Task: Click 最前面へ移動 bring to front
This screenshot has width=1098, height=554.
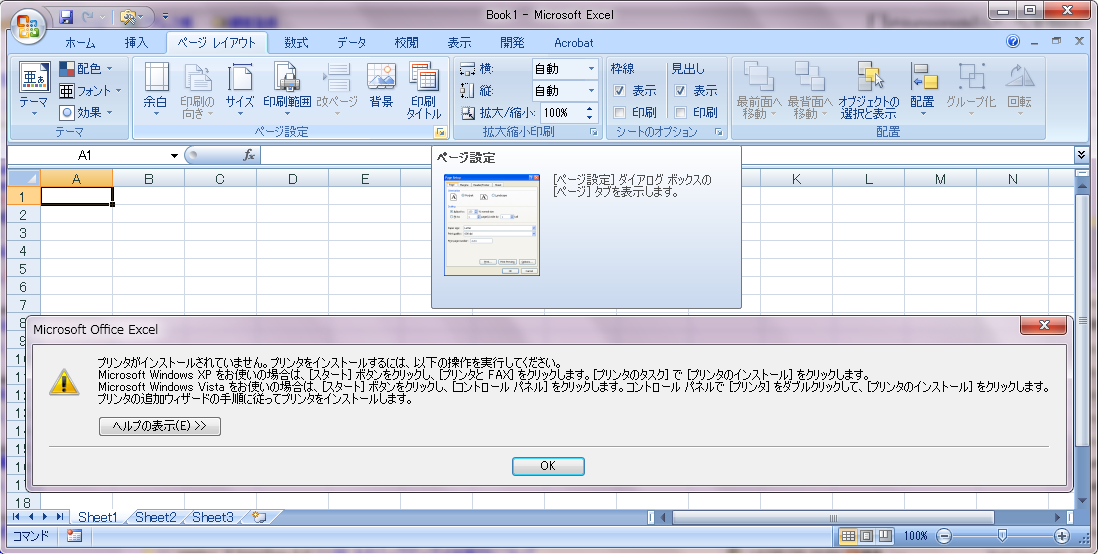Action: (x=758, y=90)
